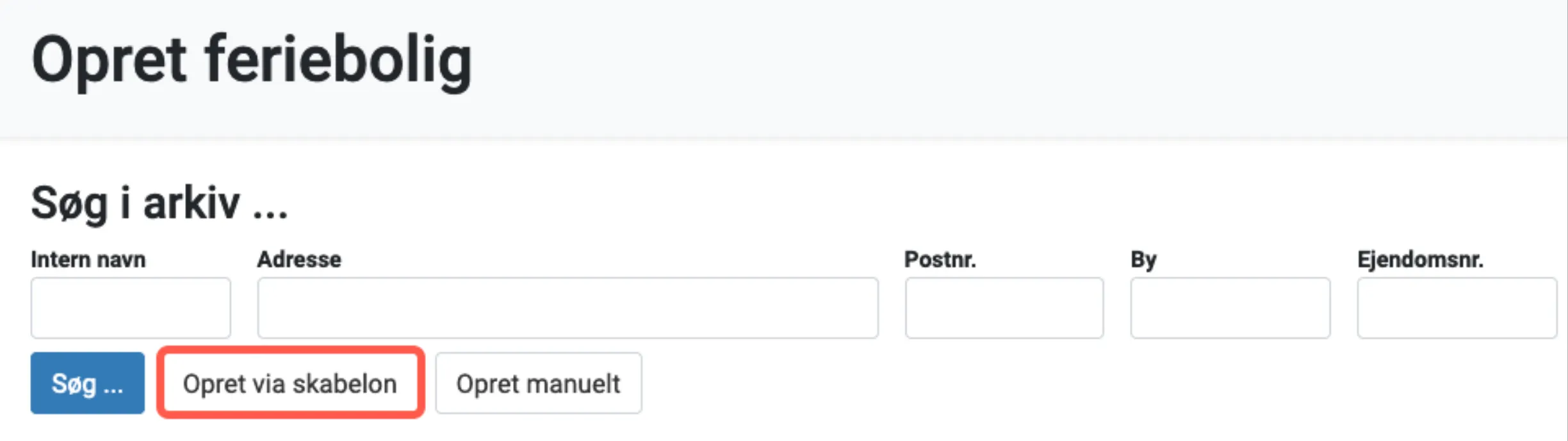Activate the Ejendomsnr. input field
1568x441 pixels.
point(1457,308)
